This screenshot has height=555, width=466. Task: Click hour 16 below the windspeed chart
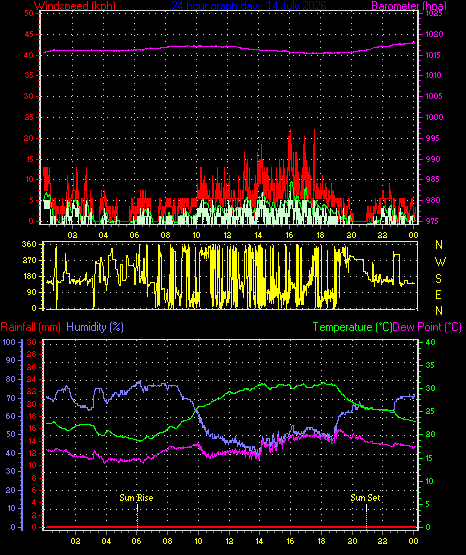(x=289, y=235)
